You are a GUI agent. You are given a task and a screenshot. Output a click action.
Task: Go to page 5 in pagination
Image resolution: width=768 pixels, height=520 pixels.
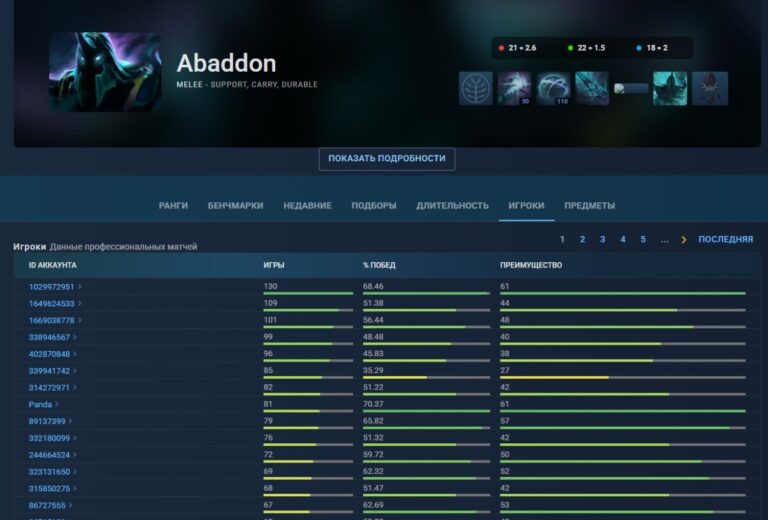(643, 239)
